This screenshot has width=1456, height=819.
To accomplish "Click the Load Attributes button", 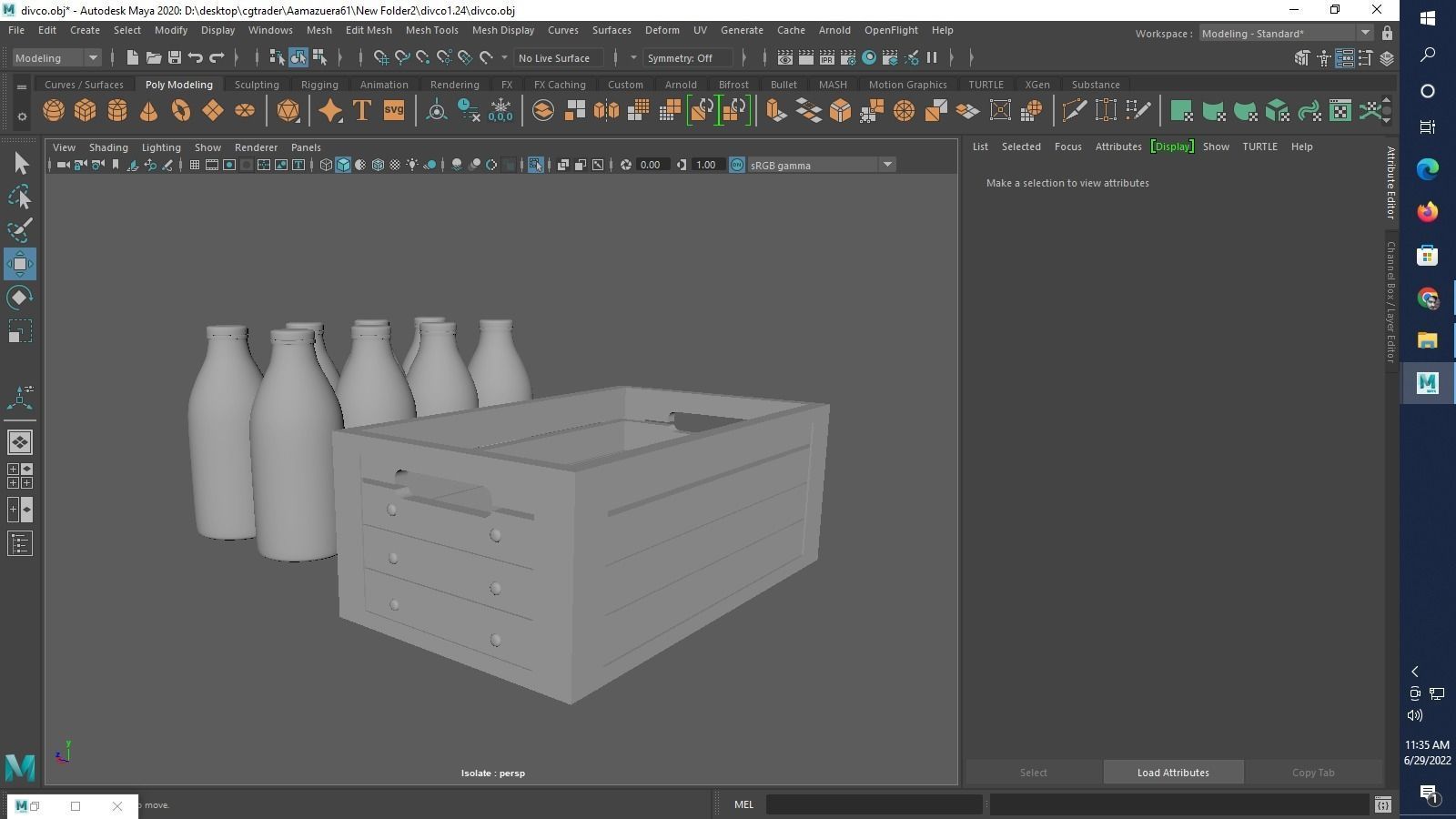I will point(1173,773).
